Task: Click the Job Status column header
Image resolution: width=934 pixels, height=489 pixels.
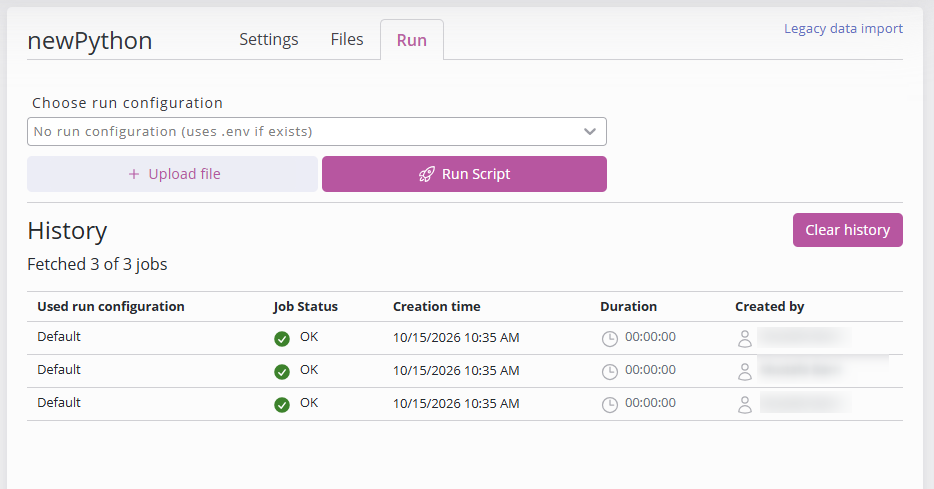Action: click(x=306, y=306)
